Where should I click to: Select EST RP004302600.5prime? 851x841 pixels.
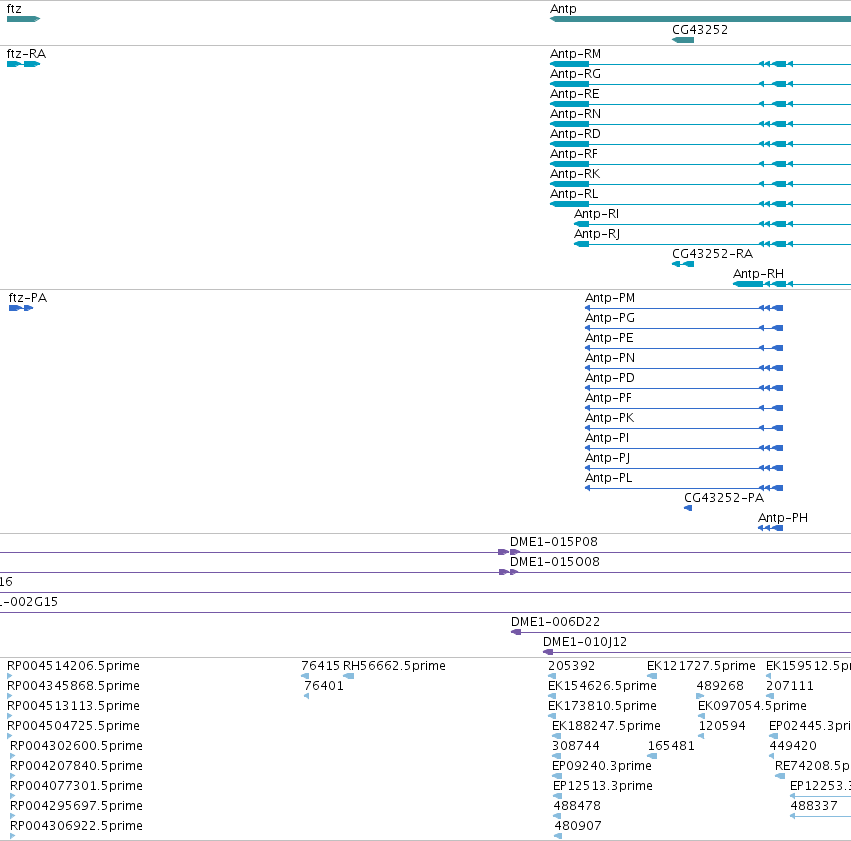76,746
